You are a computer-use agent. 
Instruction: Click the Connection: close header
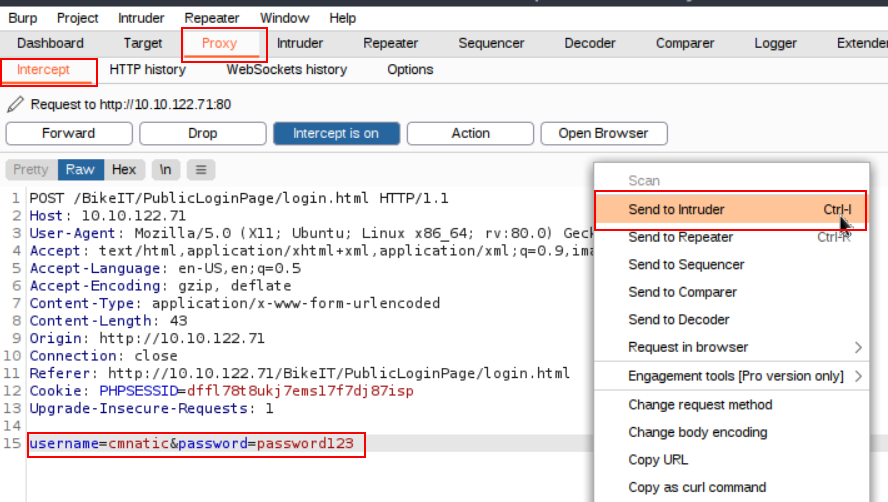coord(103,356)
